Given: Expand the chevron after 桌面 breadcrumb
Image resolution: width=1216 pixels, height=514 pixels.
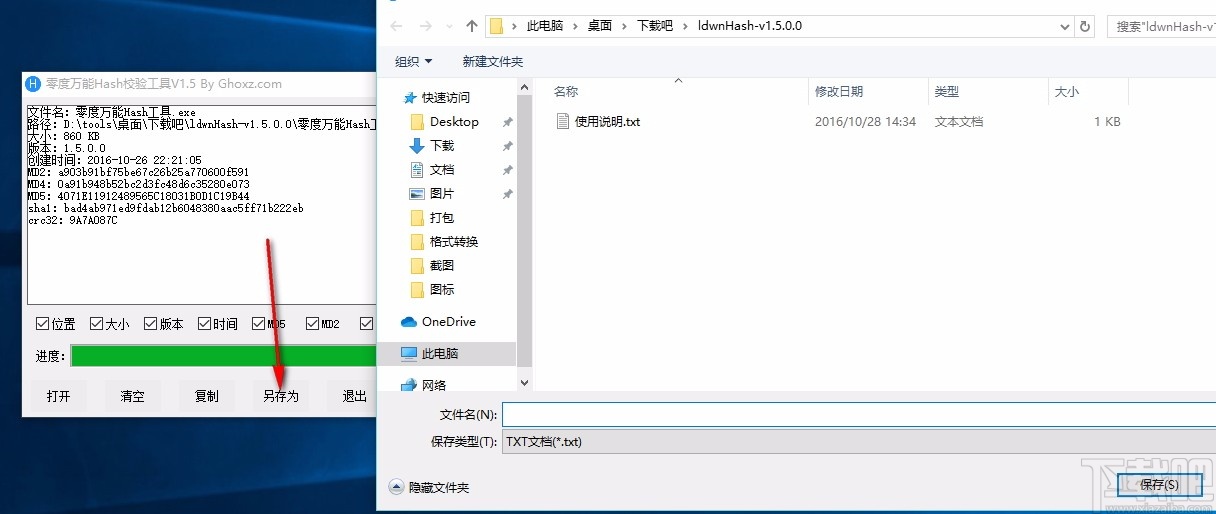Looking at the screenshot, I should (x=627, y=26).
